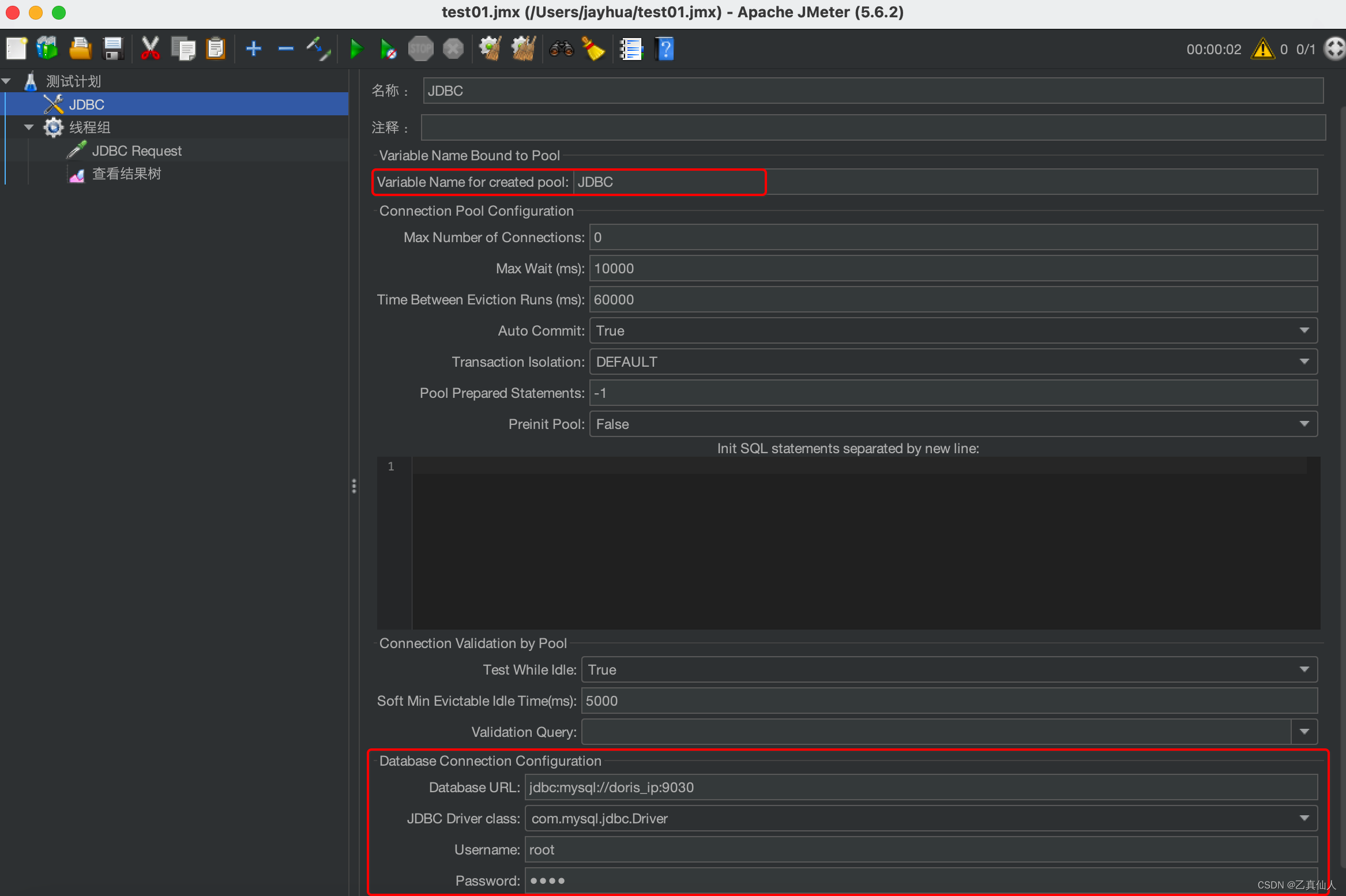This screenshot has width=1346, height=896.
Task: Click the Open file folder icon
Action: tap(80, 48)
